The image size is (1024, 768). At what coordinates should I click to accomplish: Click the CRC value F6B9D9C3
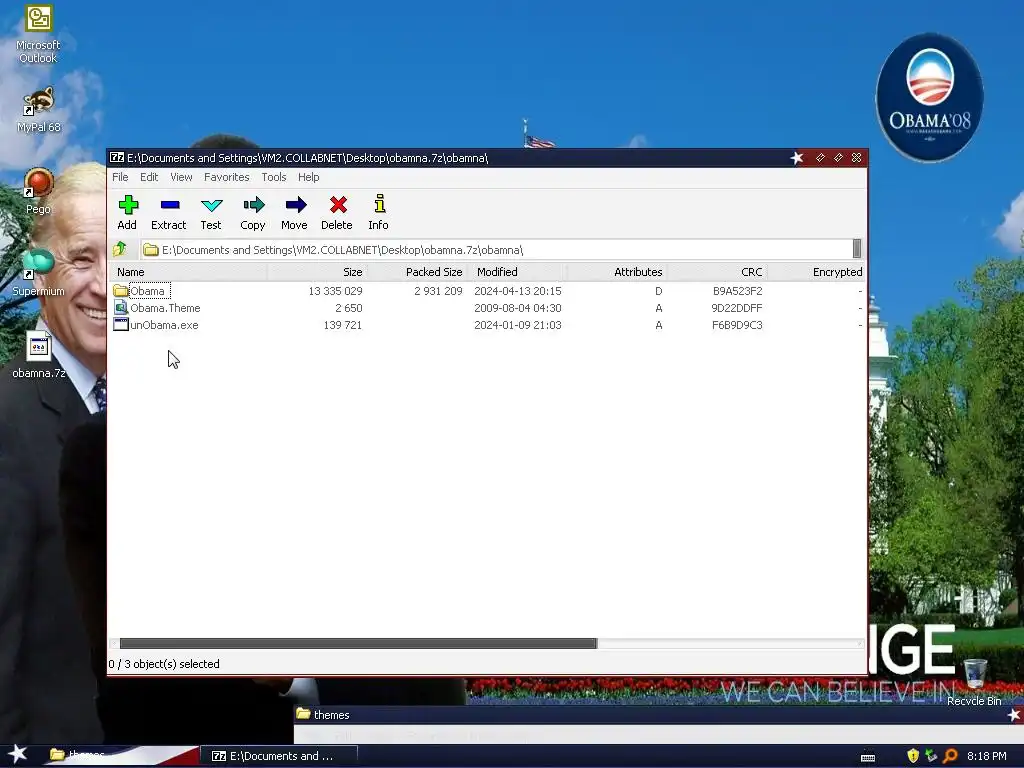tap(737, 325)
